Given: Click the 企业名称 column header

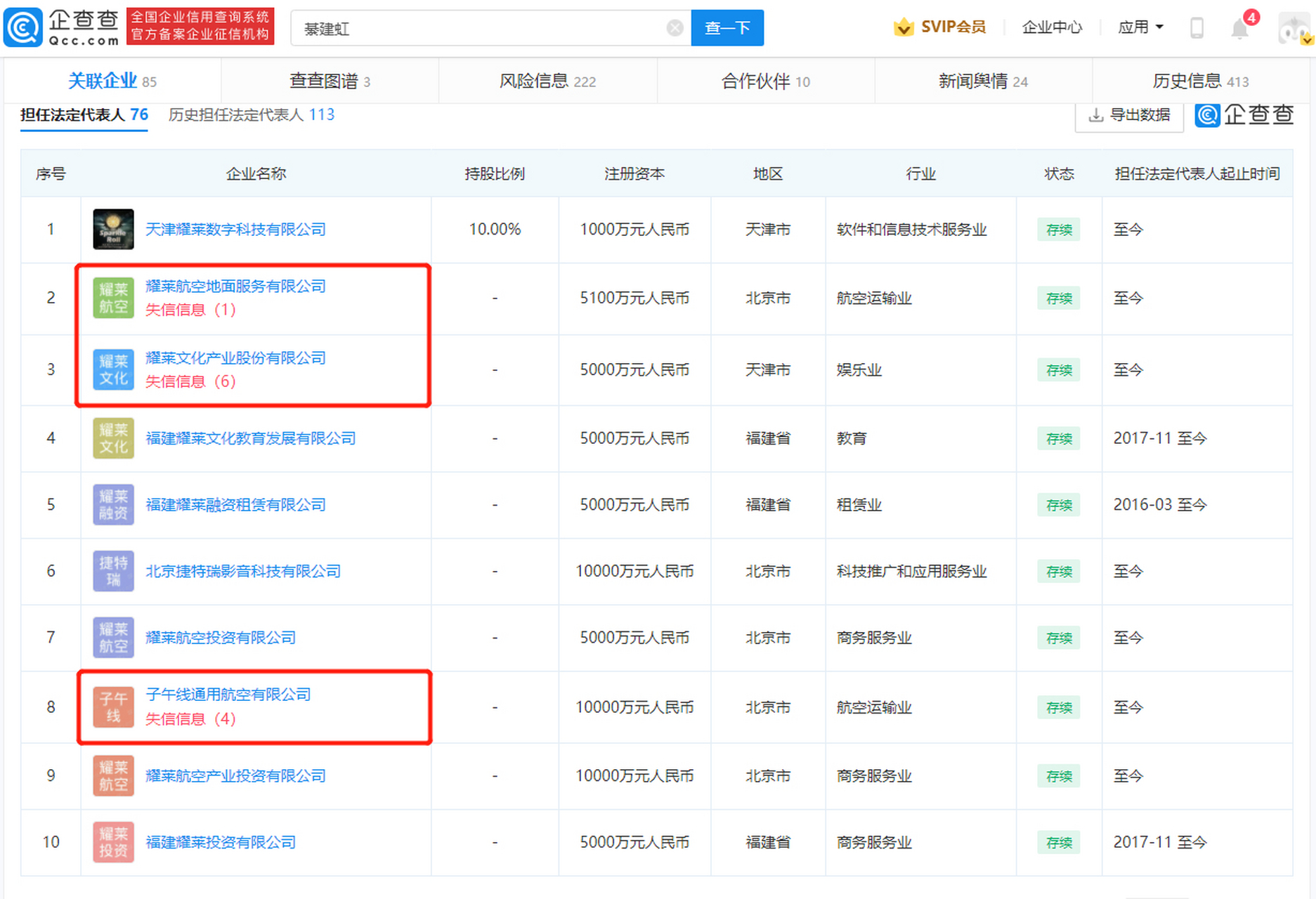Looking at the screenshot, I should coord(256,173).
